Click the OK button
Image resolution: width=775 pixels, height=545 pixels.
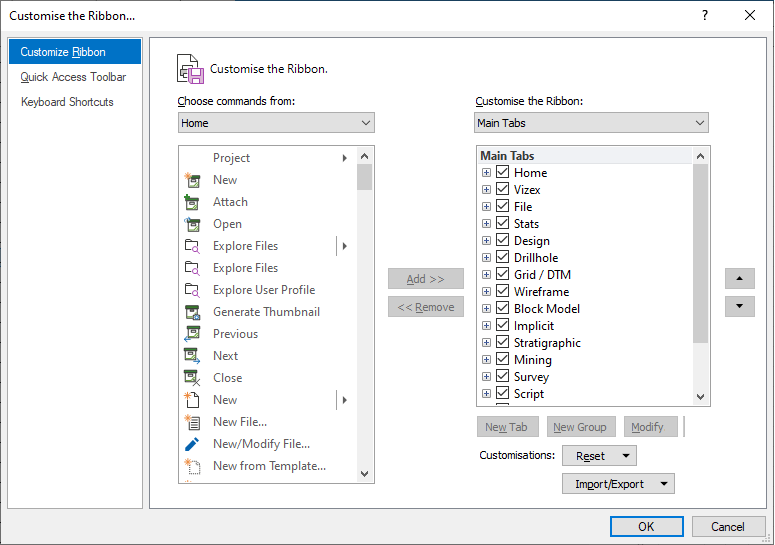(x=646, y=527)
